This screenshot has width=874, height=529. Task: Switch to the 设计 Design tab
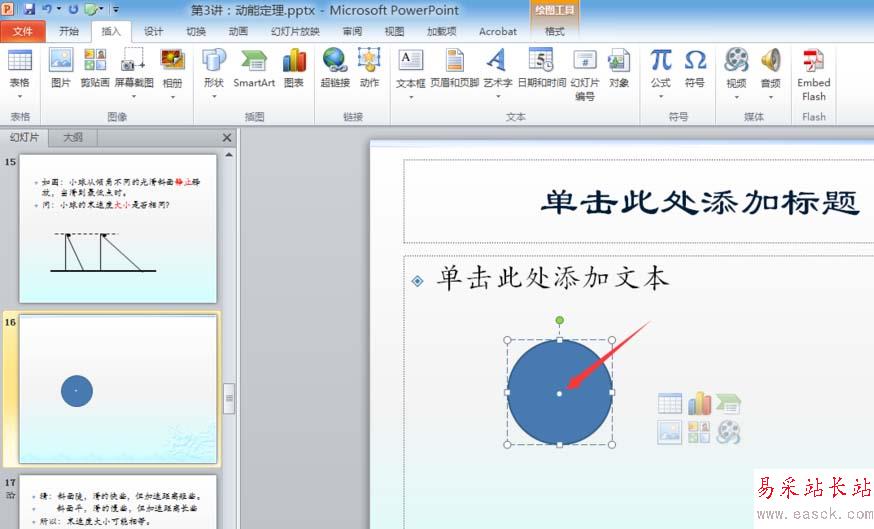(154, 31)
